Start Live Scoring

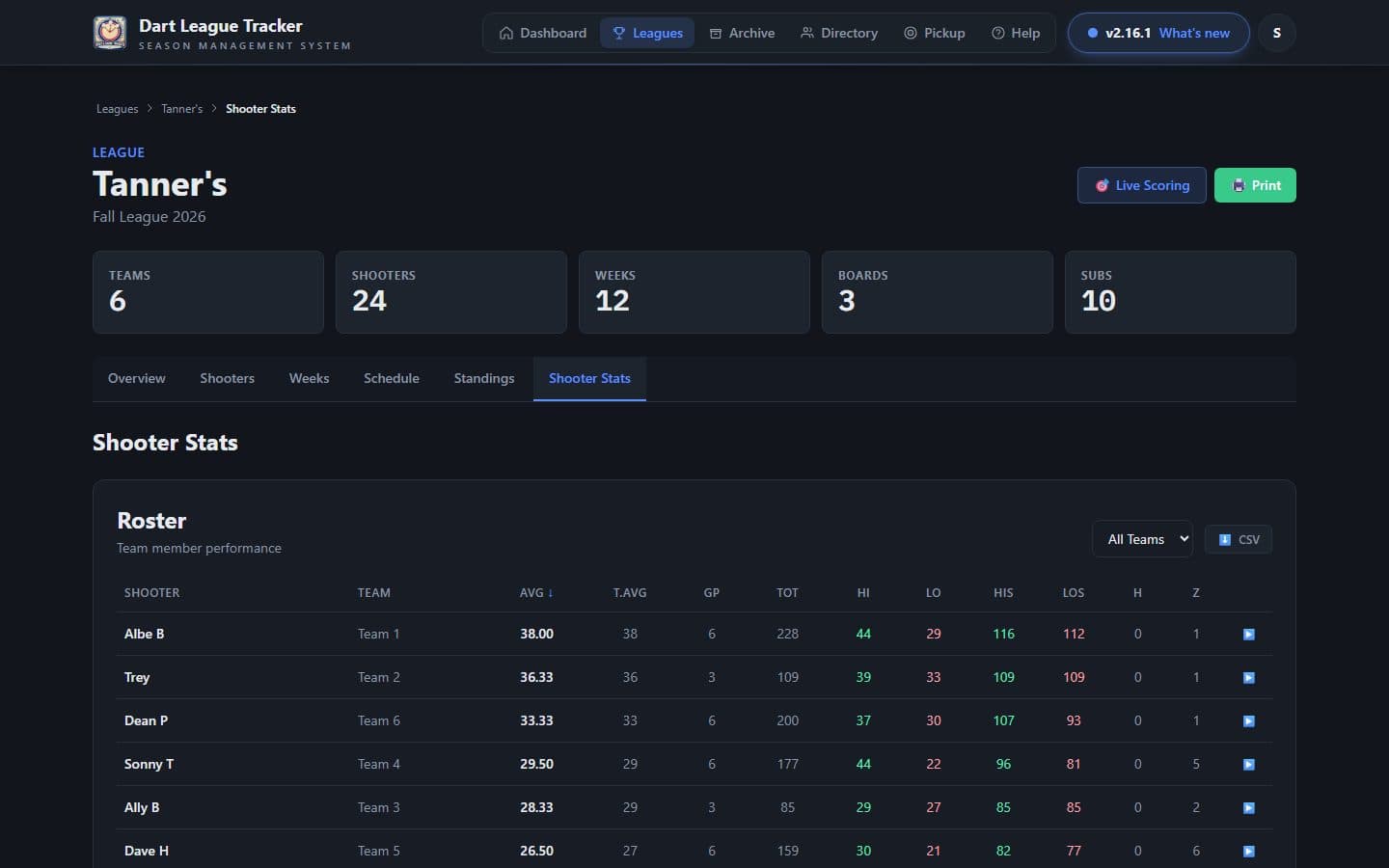point(1142,185)
